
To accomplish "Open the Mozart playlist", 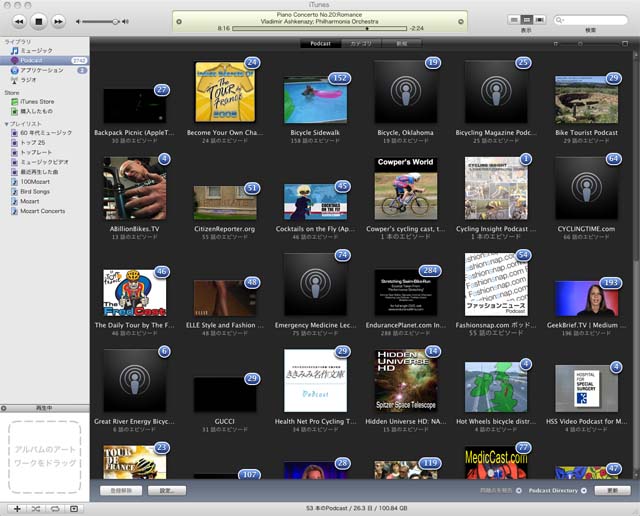I will (x=45, y=201).
